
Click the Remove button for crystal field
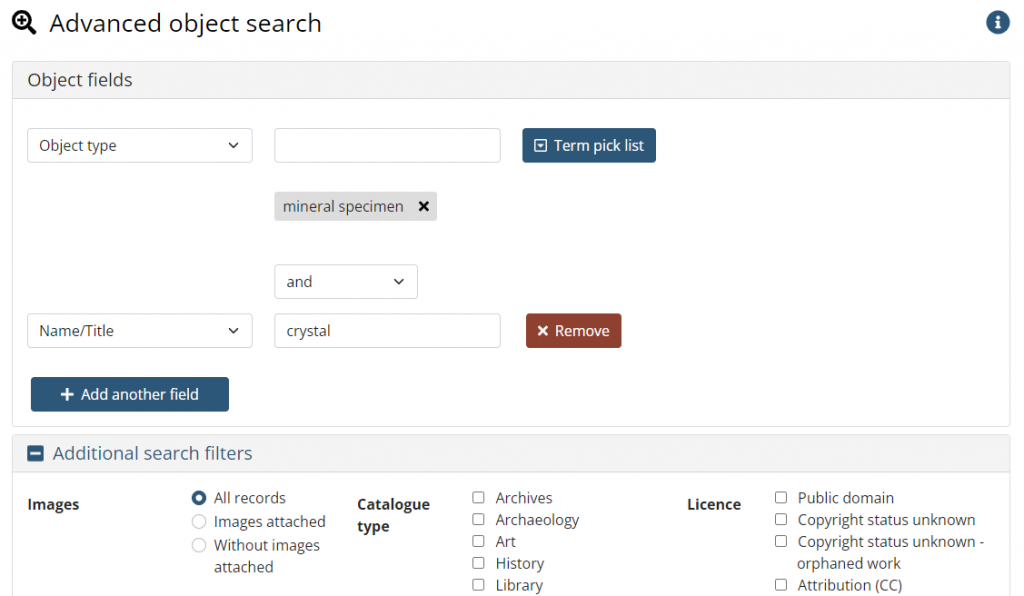573,331
